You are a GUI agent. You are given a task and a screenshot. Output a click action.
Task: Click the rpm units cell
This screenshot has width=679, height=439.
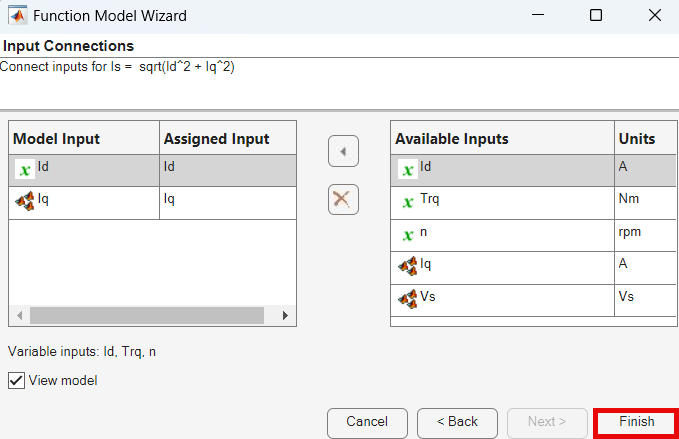point(645,235)
